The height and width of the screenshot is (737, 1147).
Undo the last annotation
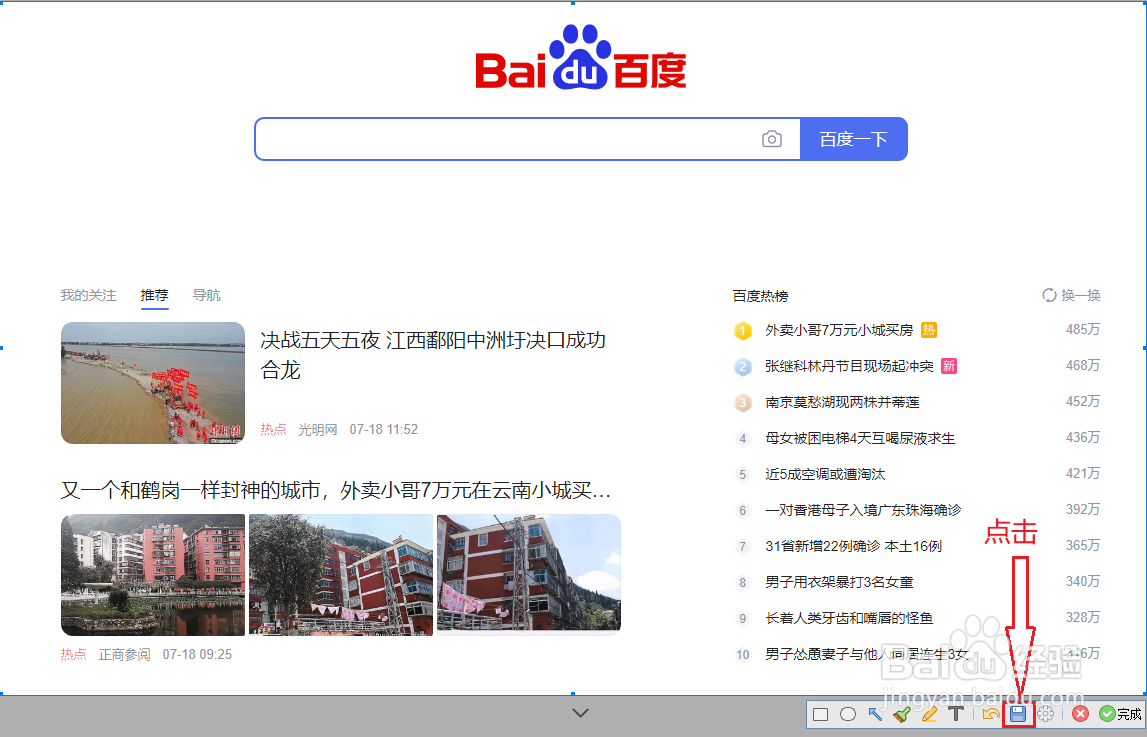coord(990,714)
